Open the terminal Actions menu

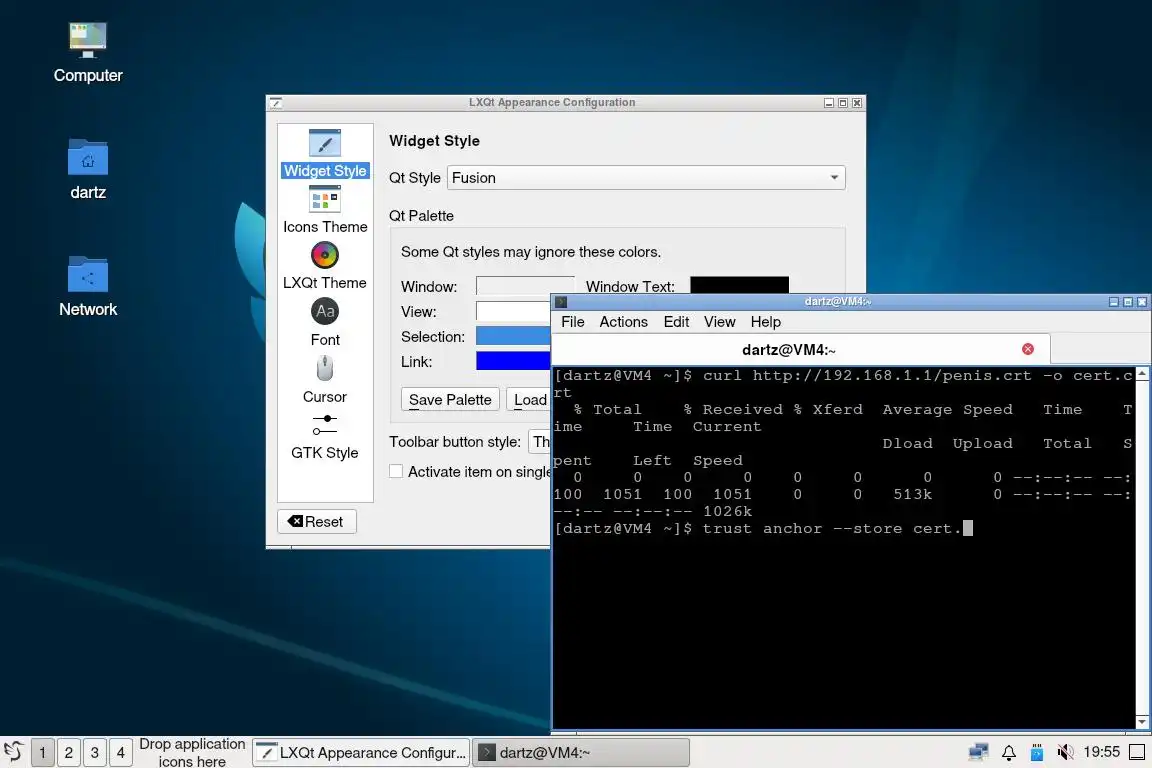(623, 322)
